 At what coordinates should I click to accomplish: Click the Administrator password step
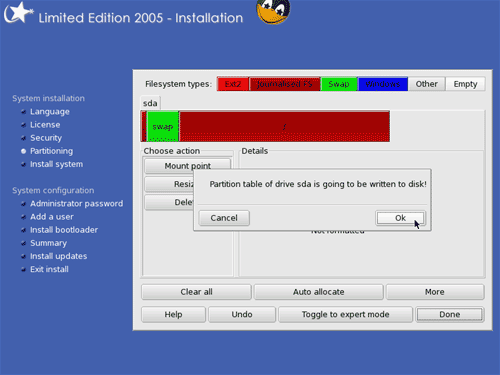tap(76, 204)
